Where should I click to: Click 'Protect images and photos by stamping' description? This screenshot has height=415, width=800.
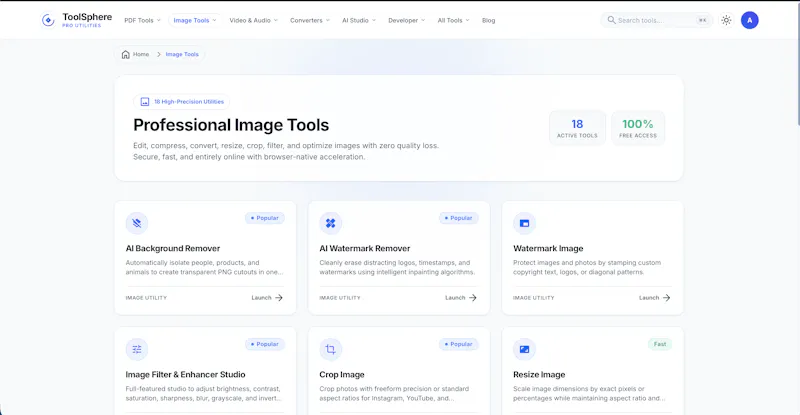[587, 267]
